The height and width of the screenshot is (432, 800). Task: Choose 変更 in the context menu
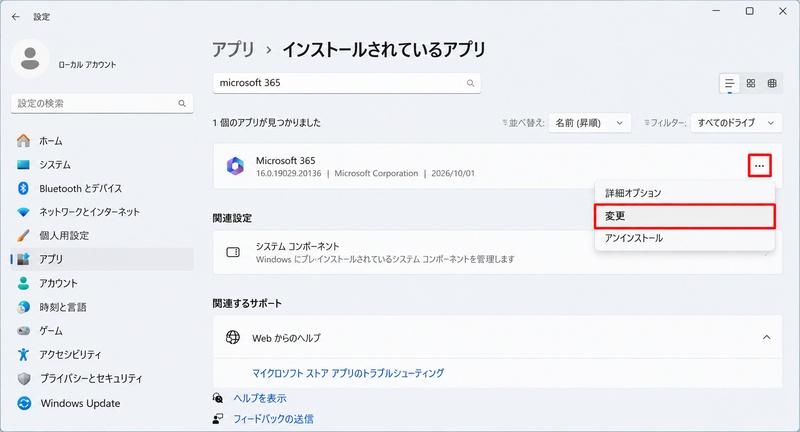tap(685, 216)
